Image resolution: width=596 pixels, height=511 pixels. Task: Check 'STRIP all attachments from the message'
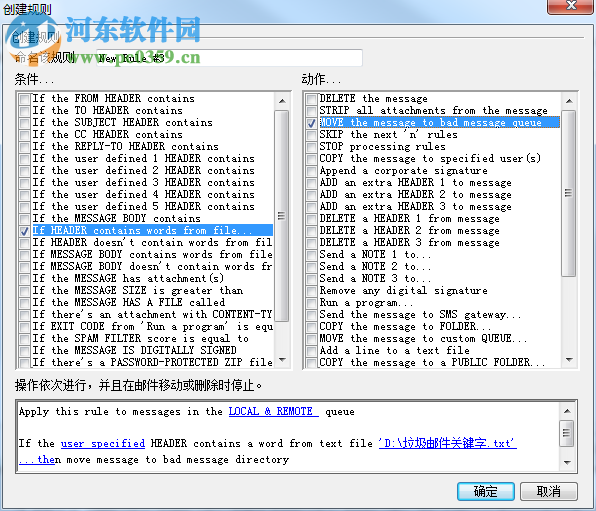pyautogui.click(x=311, y=111)
